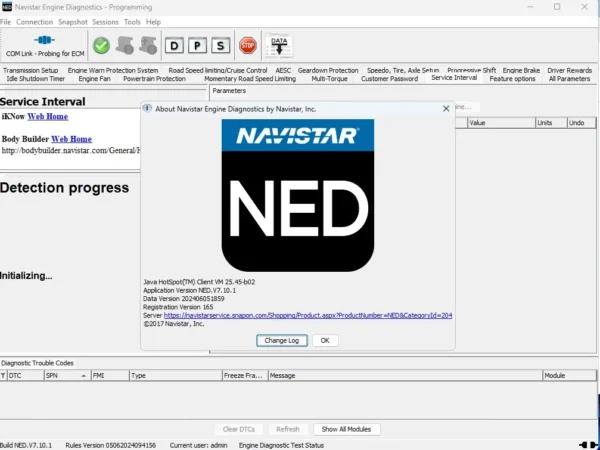Close the About Navistar Engine Diagnostics dialog
The image size is (600, 450).
pyautogui.click(x=446, y=109)
